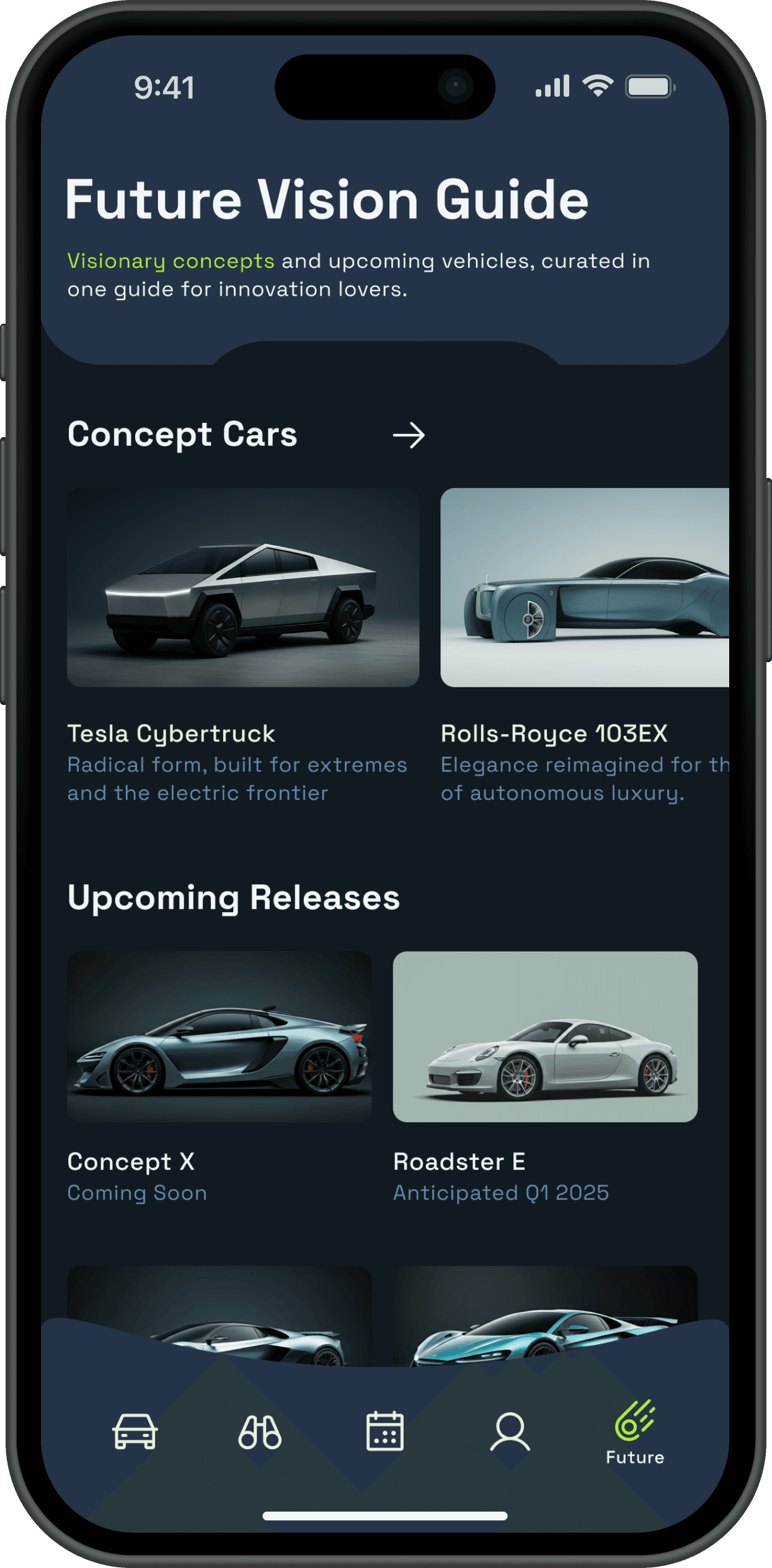
Task: Tap the Tesla Cybertruck title
Action: click(171, 734)
